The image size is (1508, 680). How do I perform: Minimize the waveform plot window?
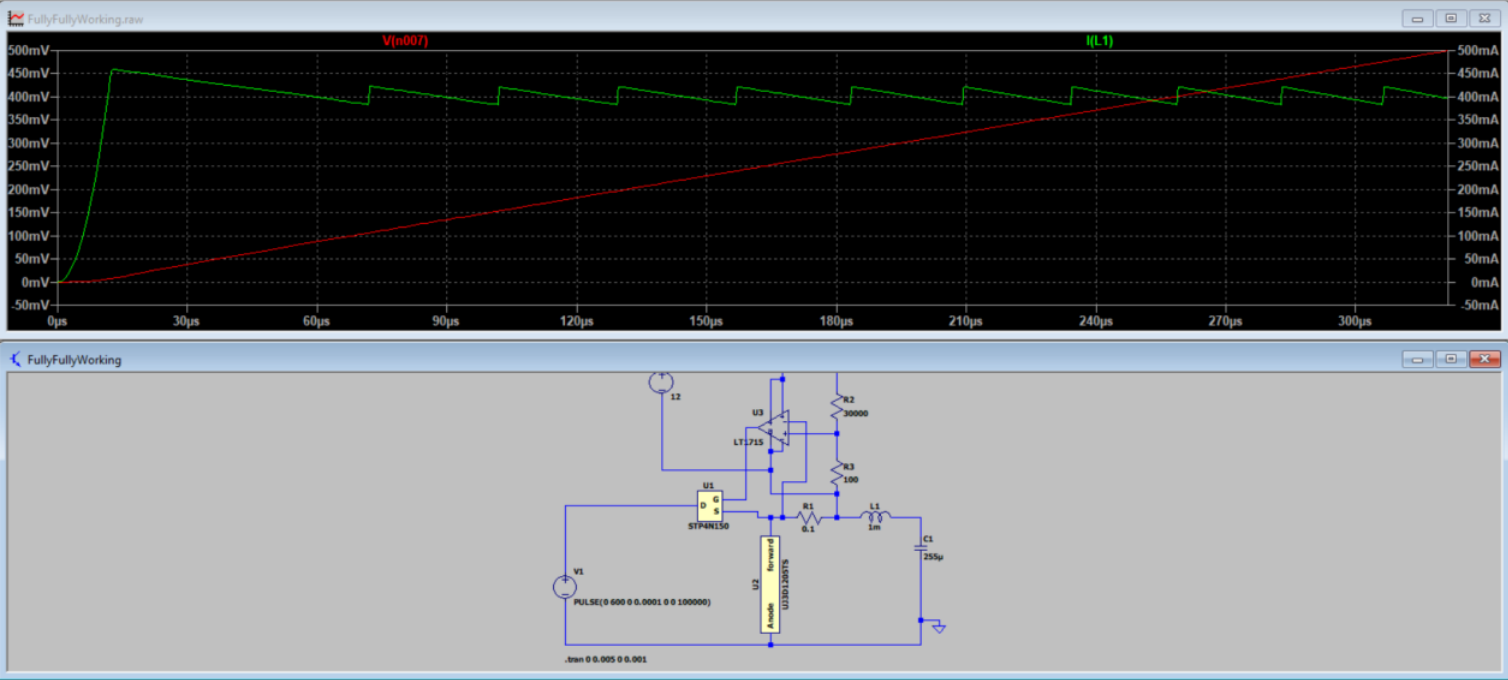[x=1417, y=18]
